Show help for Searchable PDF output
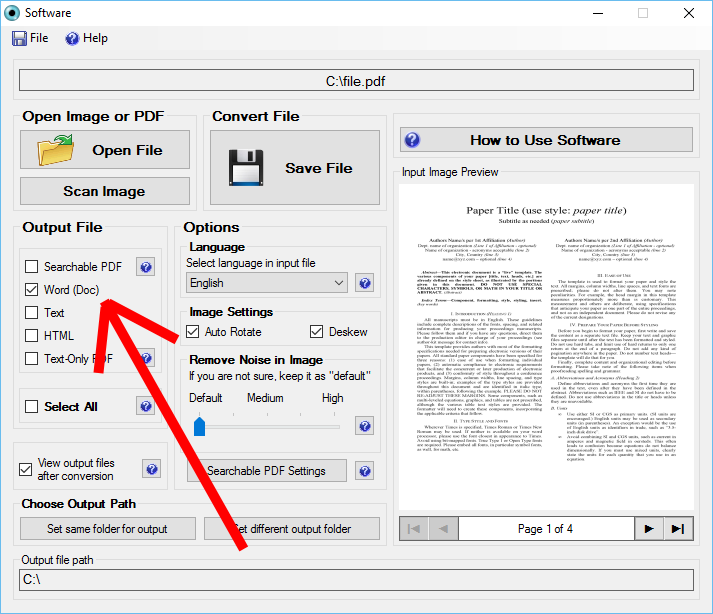This screenshot has height=614, width=713. coord(146,267)
